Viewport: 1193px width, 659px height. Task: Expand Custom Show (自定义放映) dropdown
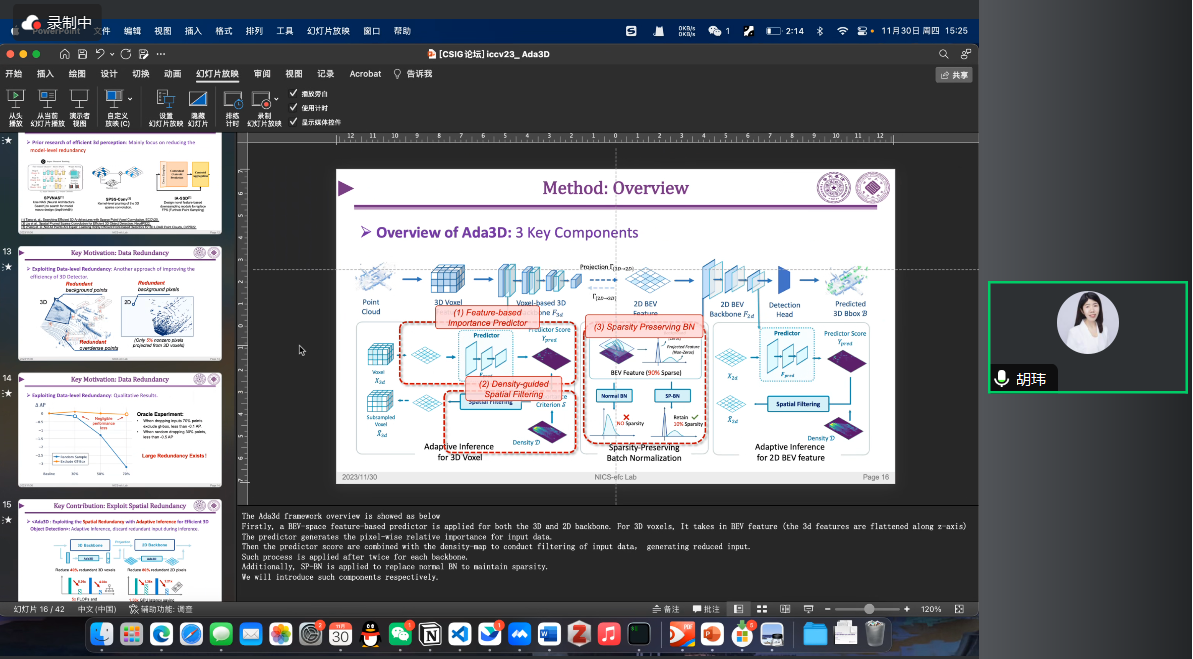click(130, 99)
